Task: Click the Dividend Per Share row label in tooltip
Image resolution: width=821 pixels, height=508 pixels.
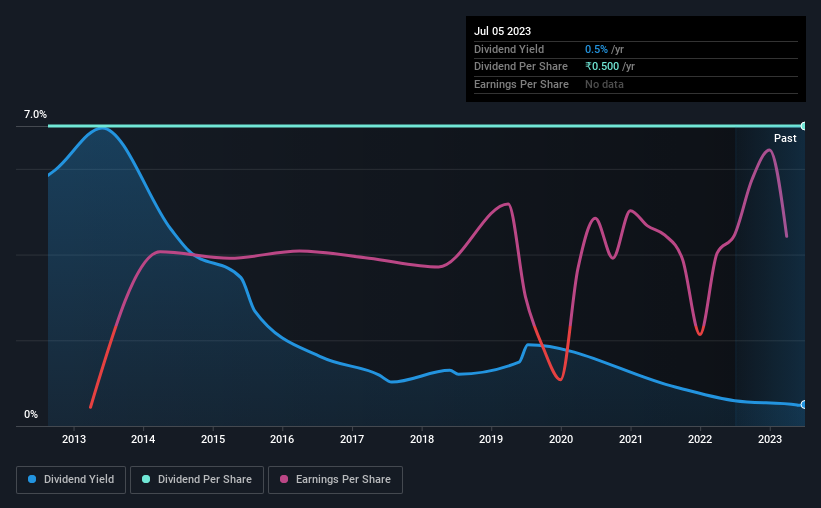Action: point(521,67)
